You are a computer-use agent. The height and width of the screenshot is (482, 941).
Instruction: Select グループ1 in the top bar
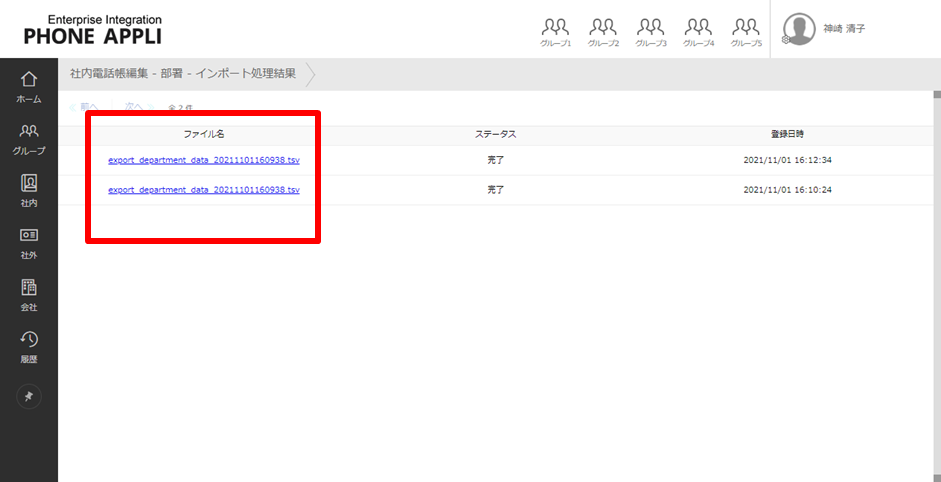[555, 32]
